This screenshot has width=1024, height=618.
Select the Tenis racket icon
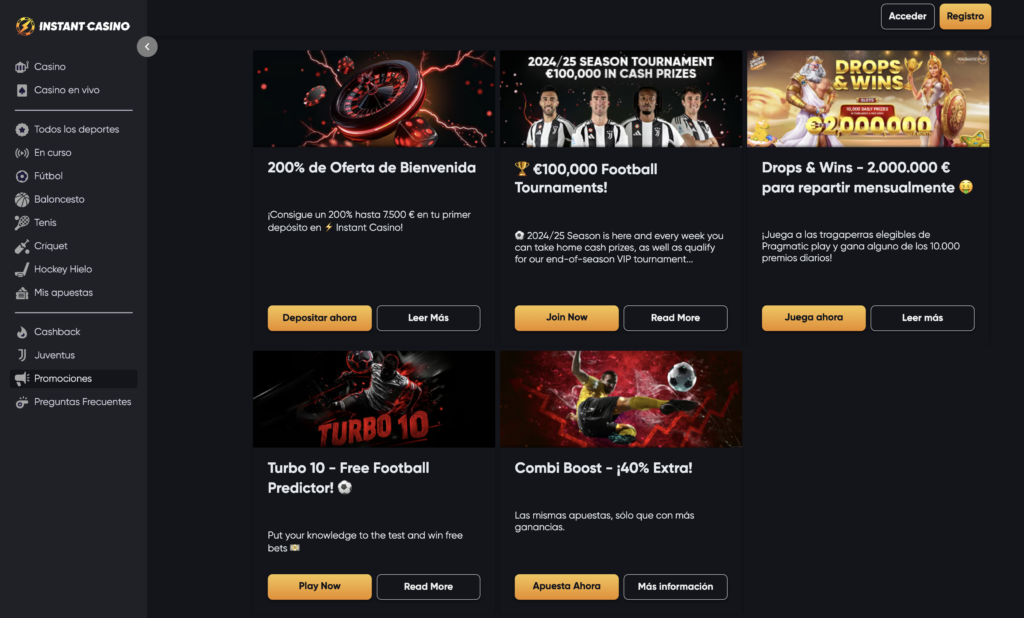tap(22, 223)
